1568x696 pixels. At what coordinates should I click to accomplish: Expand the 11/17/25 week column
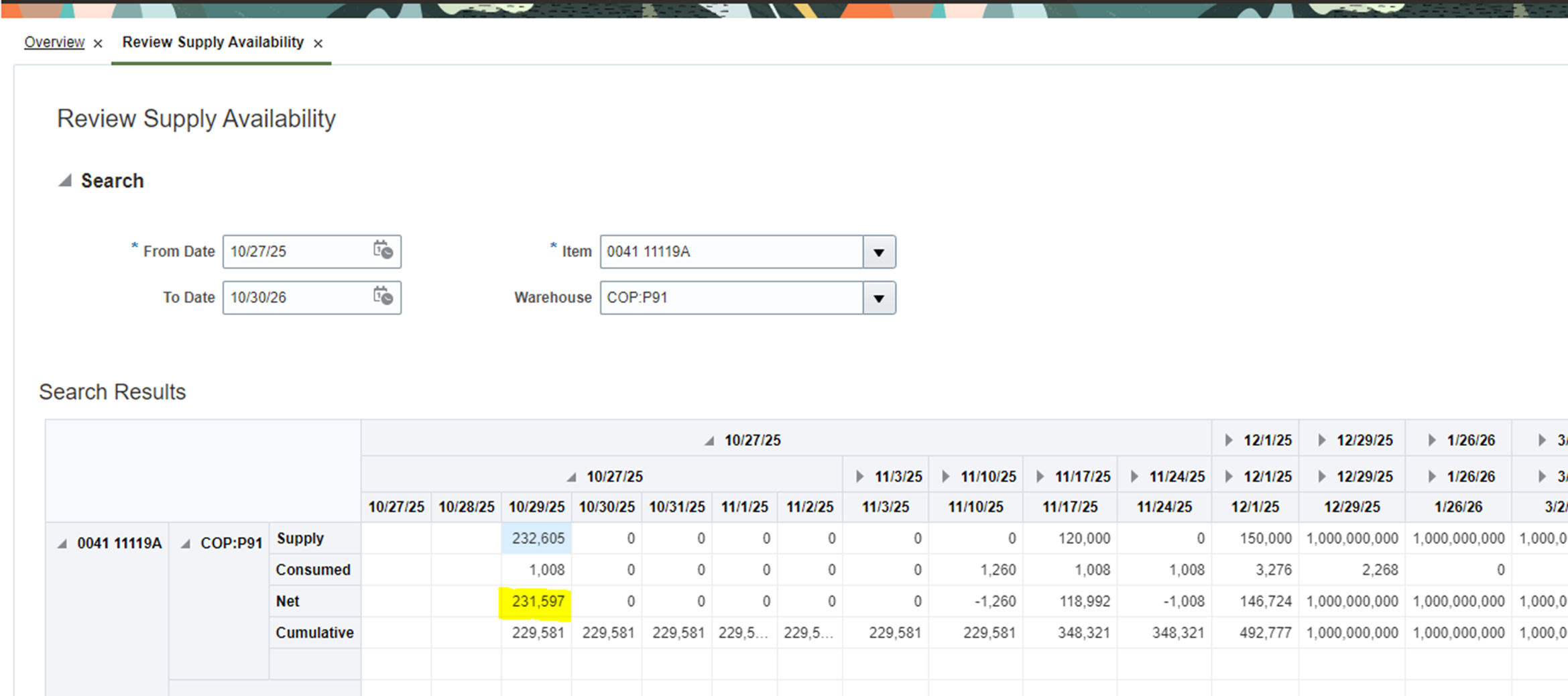tap(1040, 477)
